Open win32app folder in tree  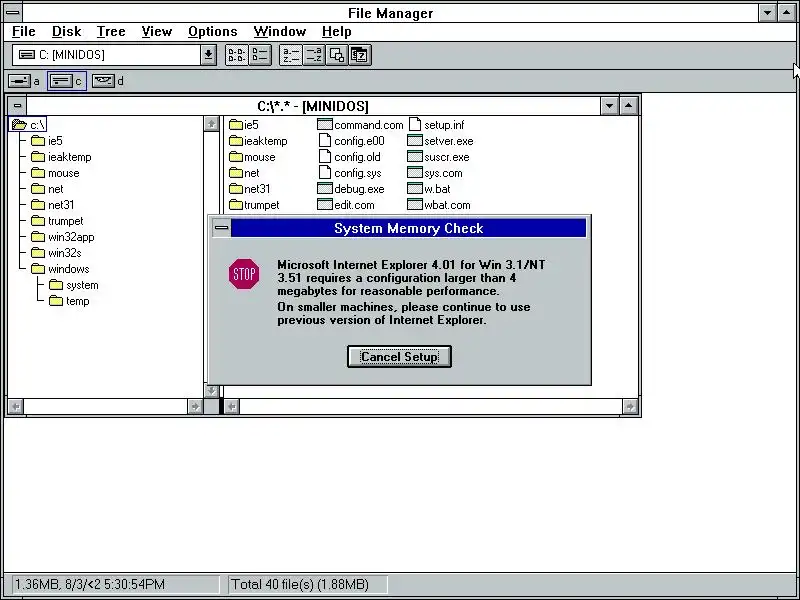tap(63, 237)
